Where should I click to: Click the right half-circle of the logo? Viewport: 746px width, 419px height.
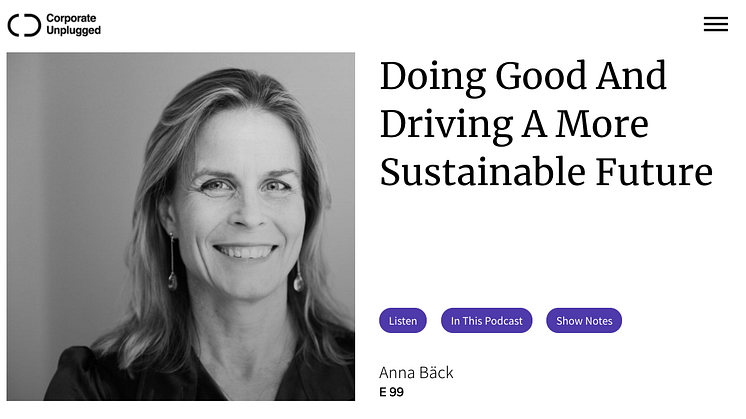(x=35, y=25)
